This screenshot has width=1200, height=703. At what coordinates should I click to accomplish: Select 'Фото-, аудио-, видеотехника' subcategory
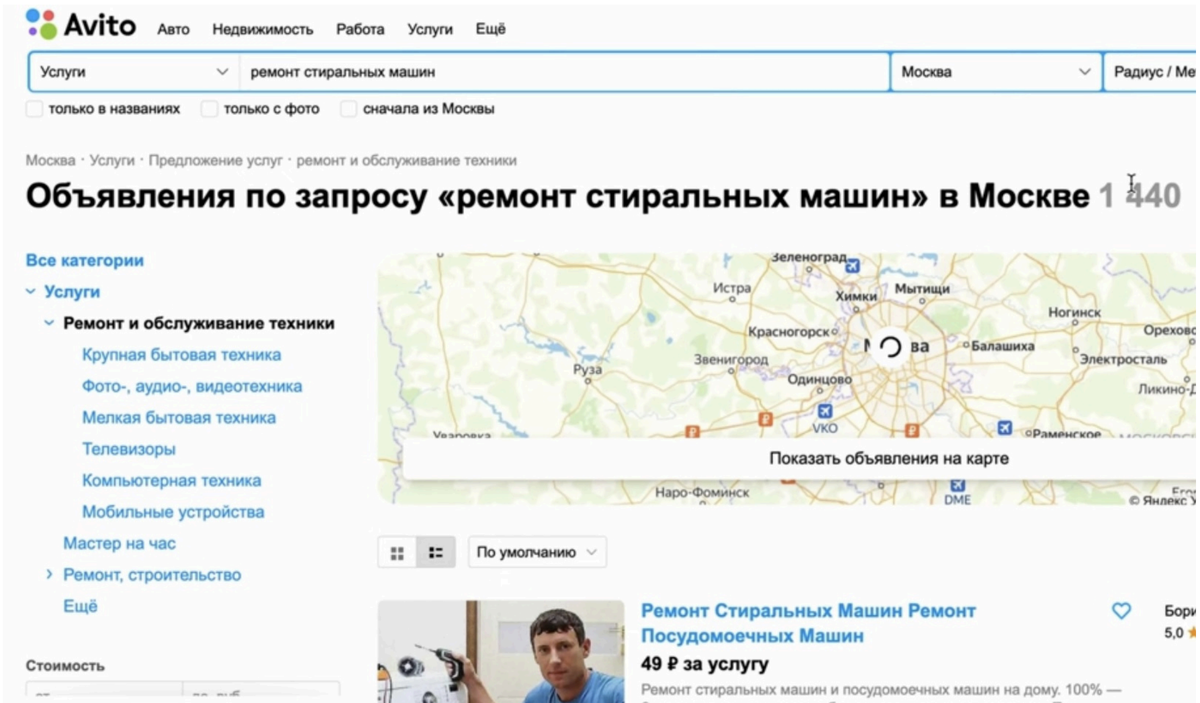pyautogui.click(x=192, y=386)
